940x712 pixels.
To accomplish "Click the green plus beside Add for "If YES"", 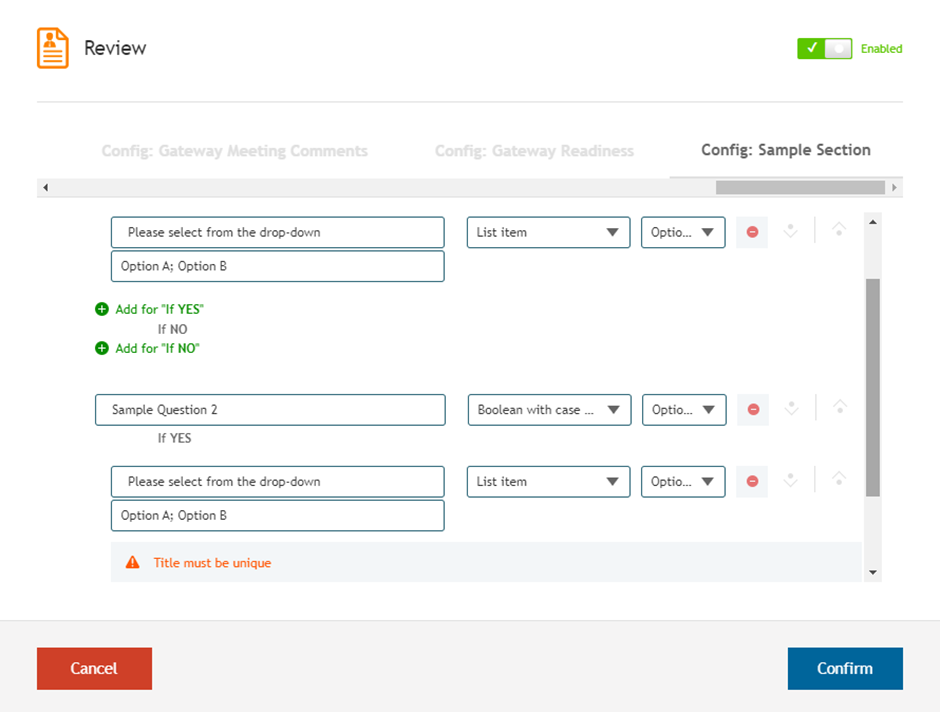I will click(102, 309).
